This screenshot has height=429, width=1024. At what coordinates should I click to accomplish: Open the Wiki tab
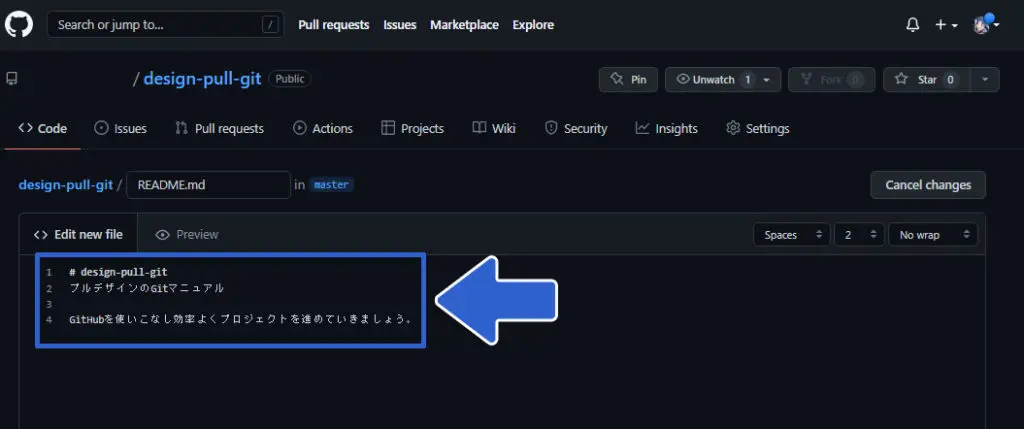pos(494,129)
